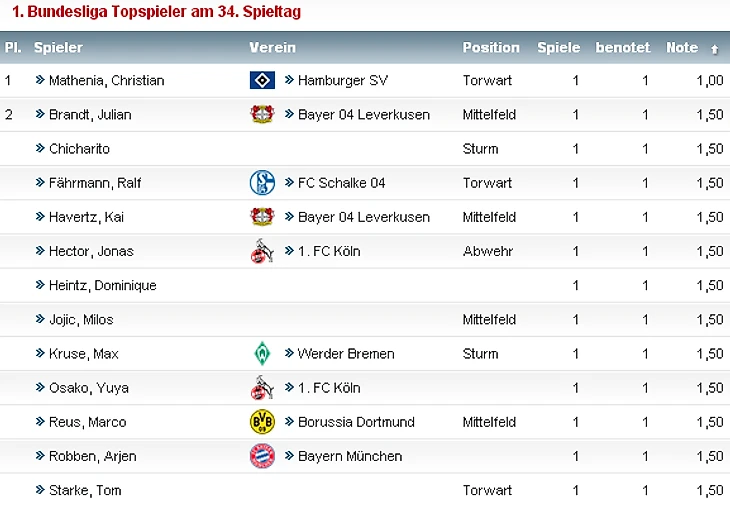Open the Werder Bremen team link
Viewport: 730px width, 505px height.
(345, 353)
